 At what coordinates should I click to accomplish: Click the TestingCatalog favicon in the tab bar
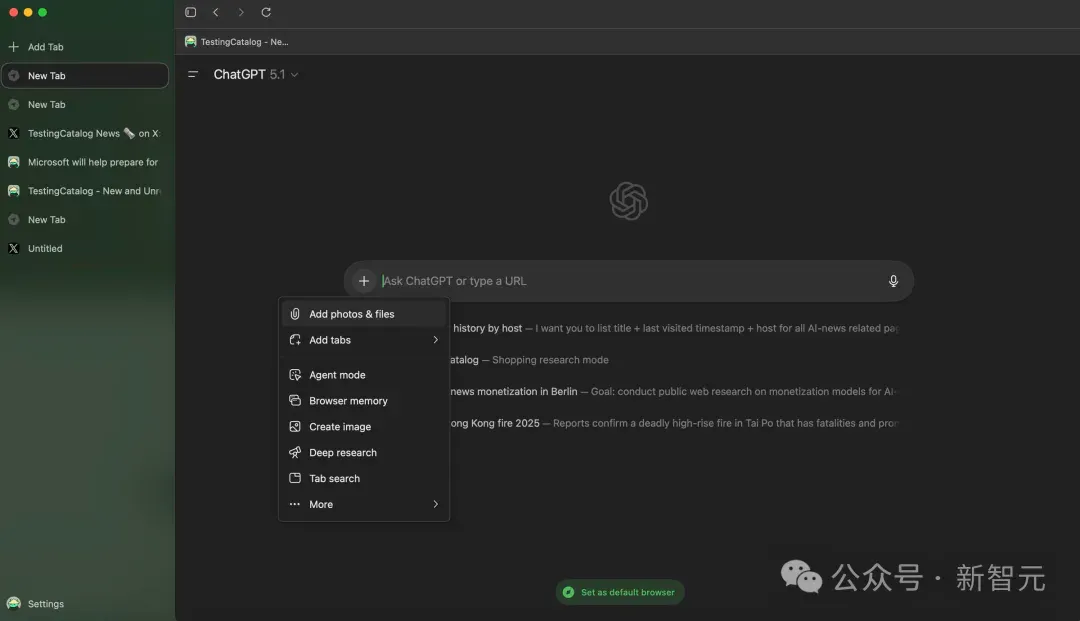coord(191,42)
